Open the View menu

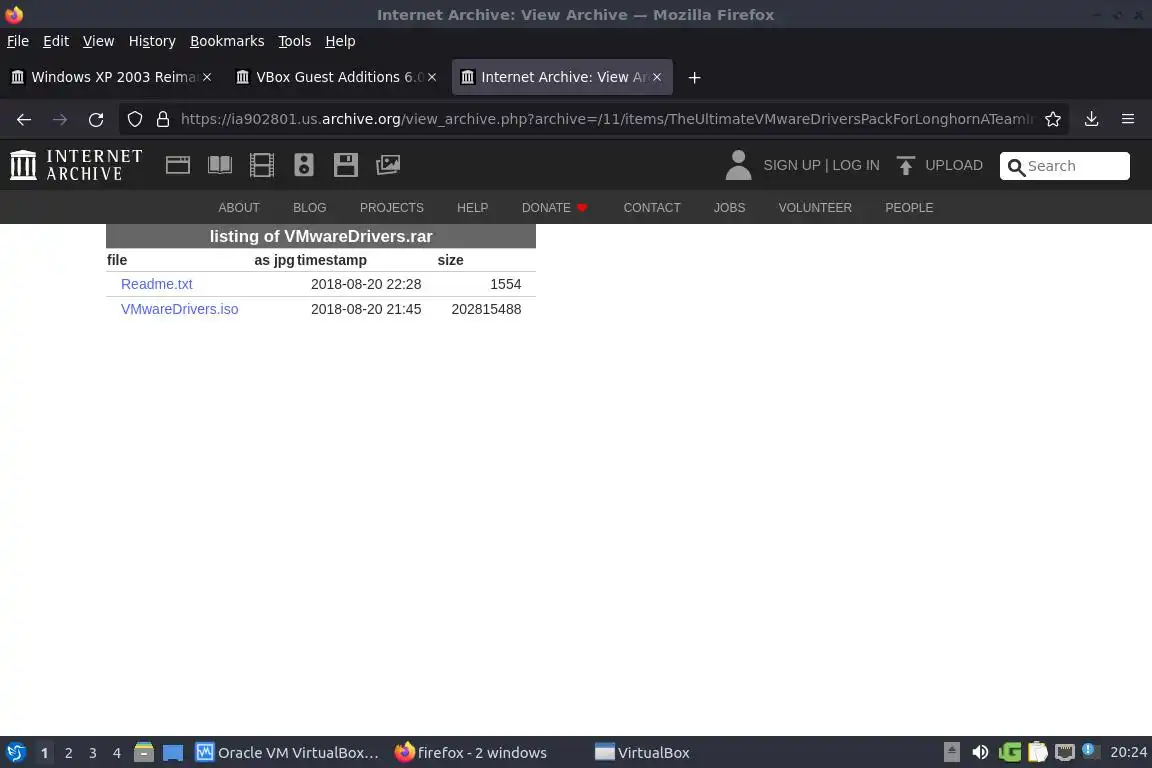[x=98, y=41]
